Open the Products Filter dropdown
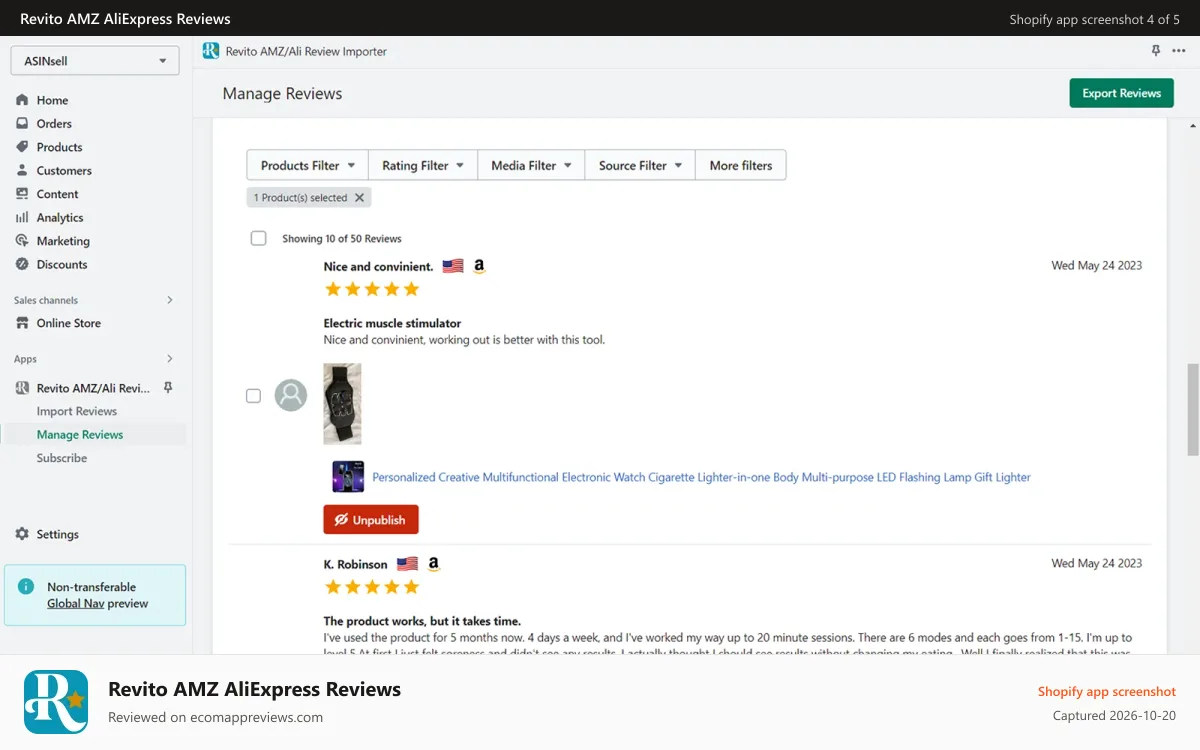The width and height of the screenshot is (1200, 750). point(307,165)
